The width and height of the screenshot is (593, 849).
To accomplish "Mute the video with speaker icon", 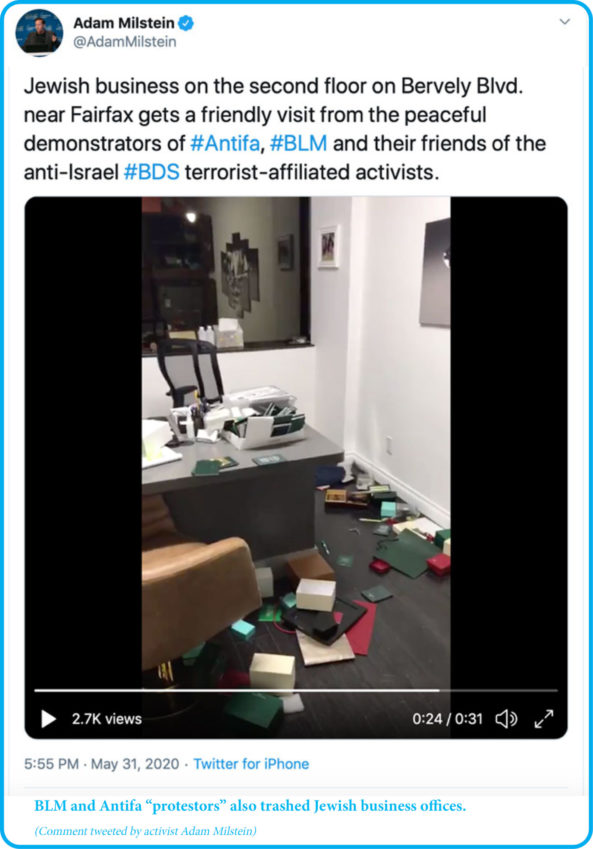I will click(506, 719).
